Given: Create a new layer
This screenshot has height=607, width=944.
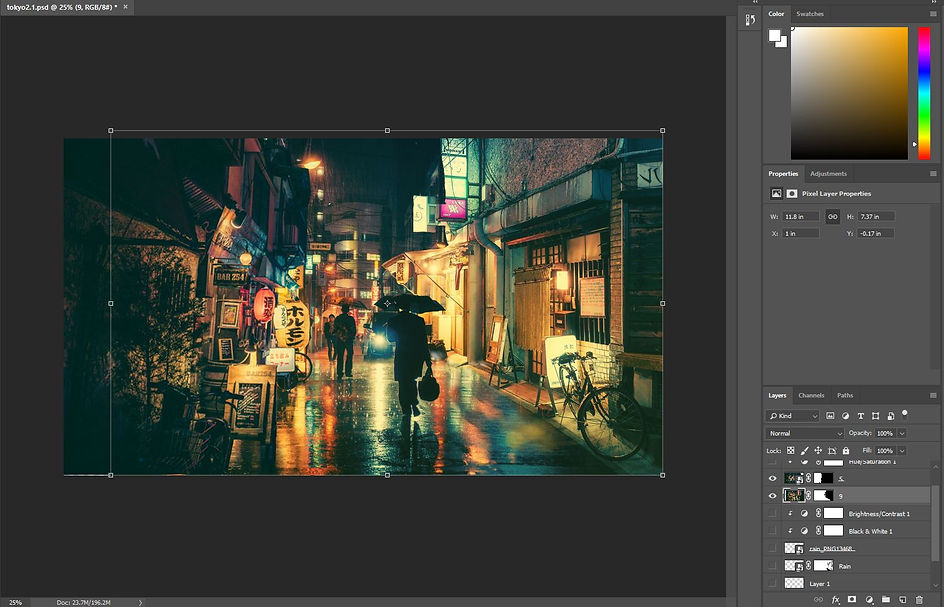Looking at the screenshot, I should pyautogui.click(x=902, y=599).
